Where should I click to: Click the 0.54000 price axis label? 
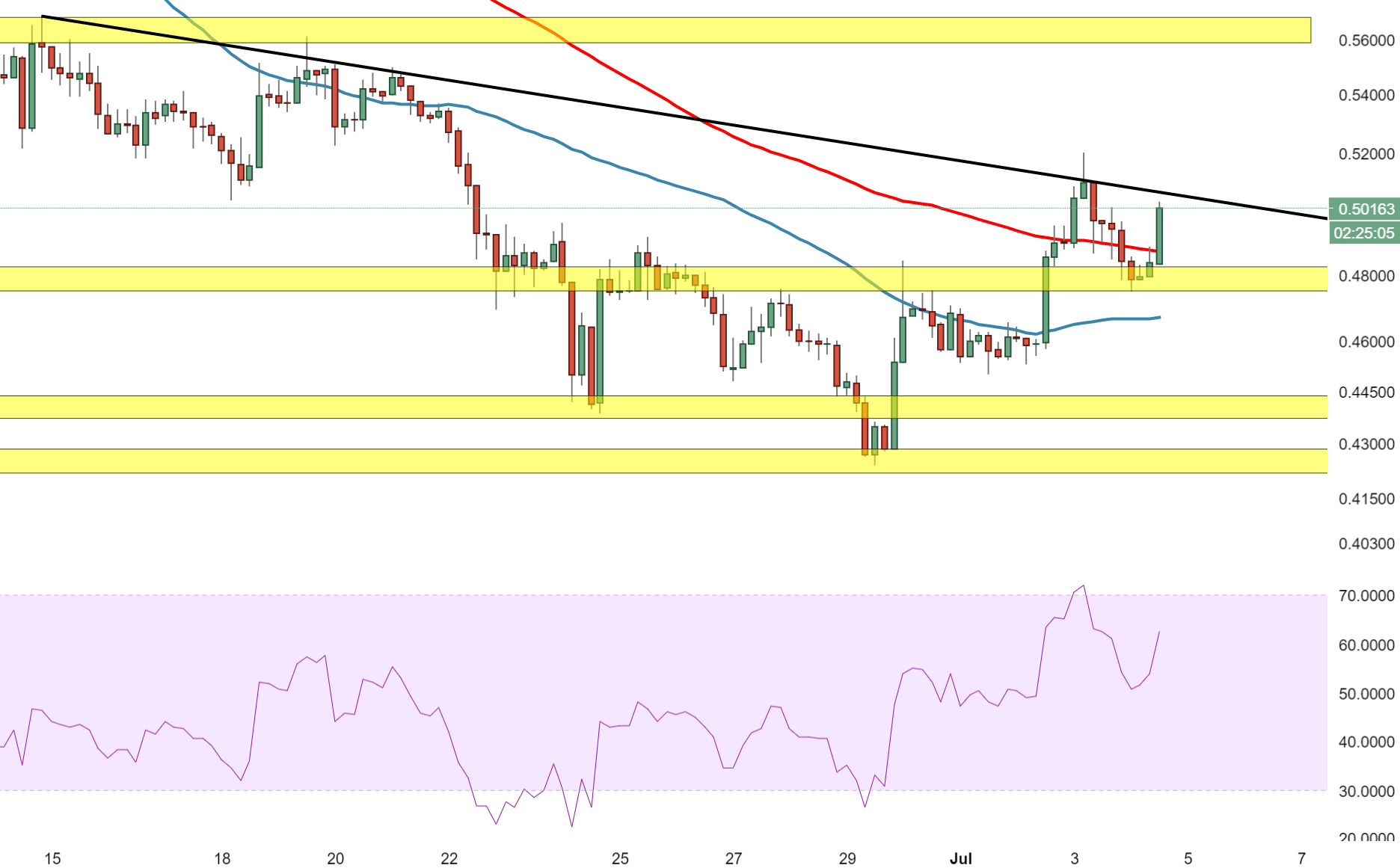point(1366,95)
